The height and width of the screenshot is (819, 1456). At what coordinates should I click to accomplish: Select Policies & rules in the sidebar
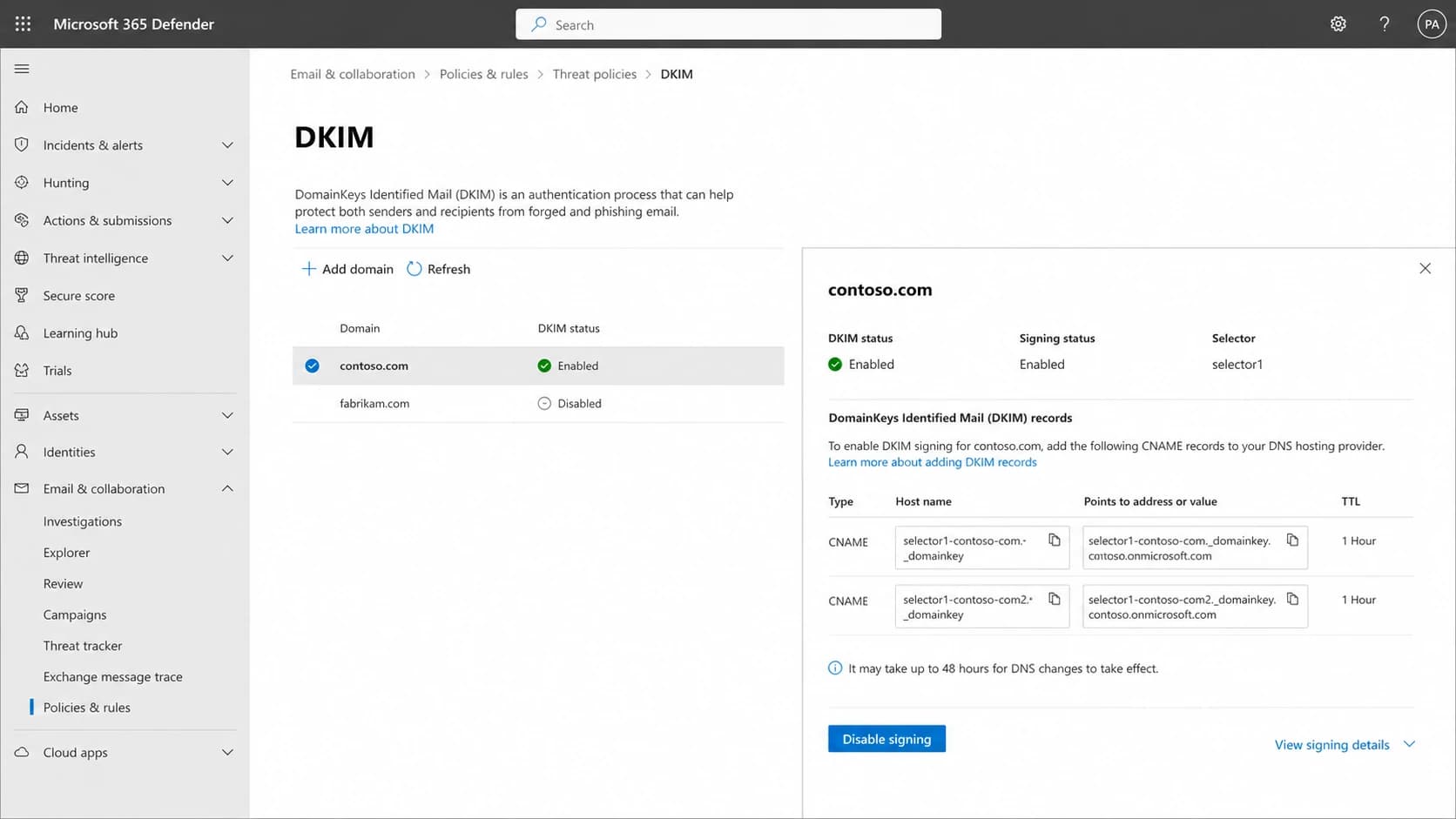87,708
